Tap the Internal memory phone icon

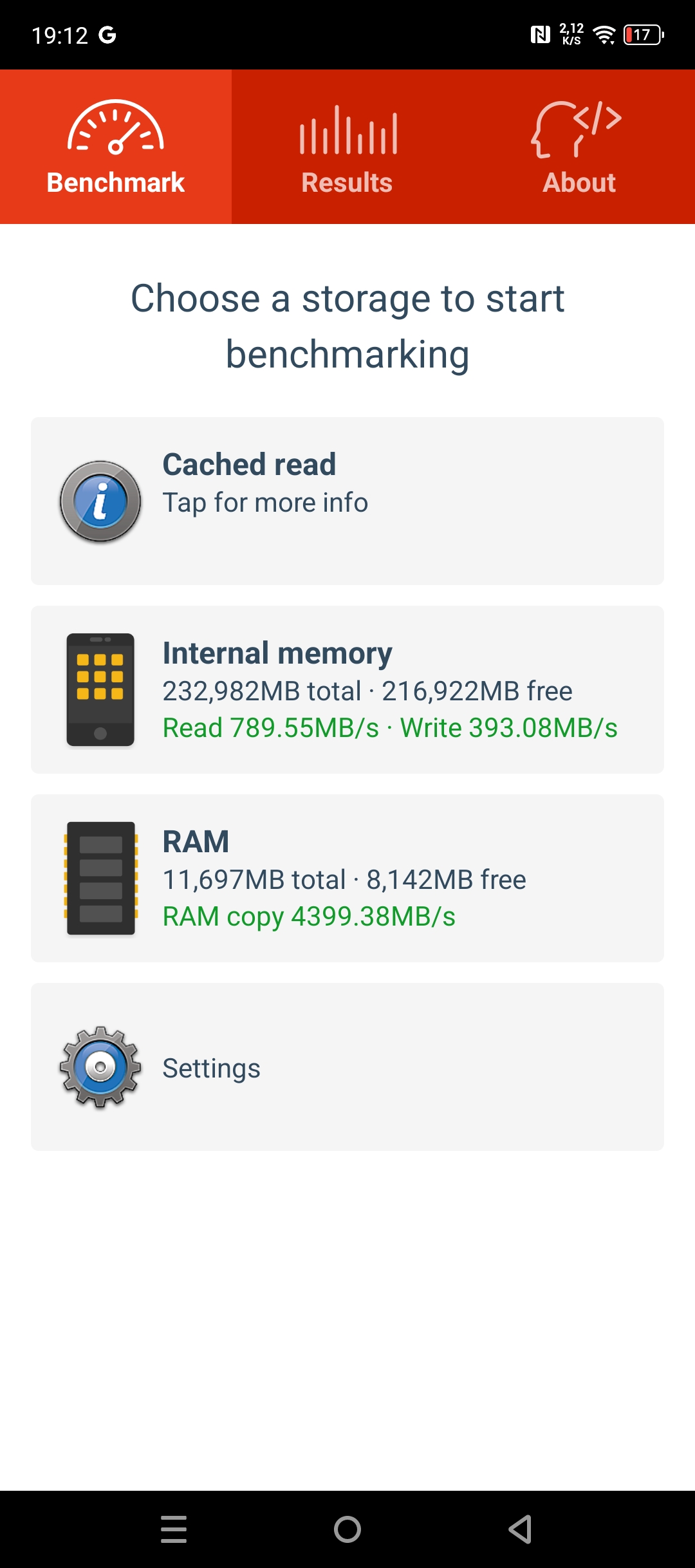(100, 690)
